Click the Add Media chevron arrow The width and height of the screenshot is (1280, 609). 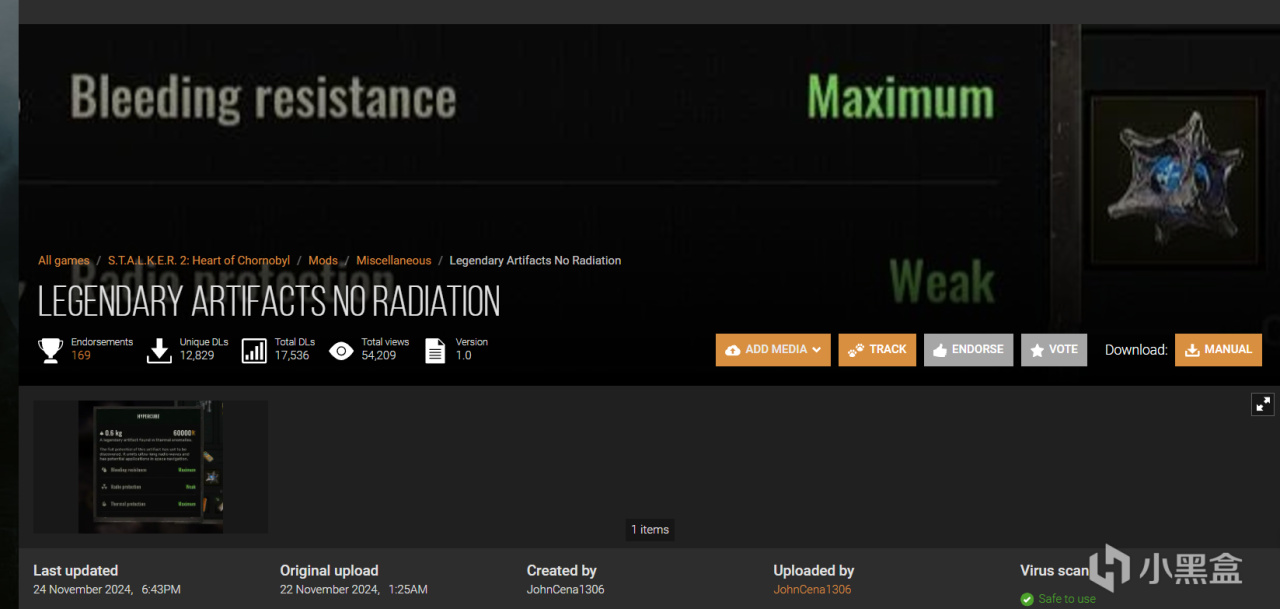[x=816, y=350]
